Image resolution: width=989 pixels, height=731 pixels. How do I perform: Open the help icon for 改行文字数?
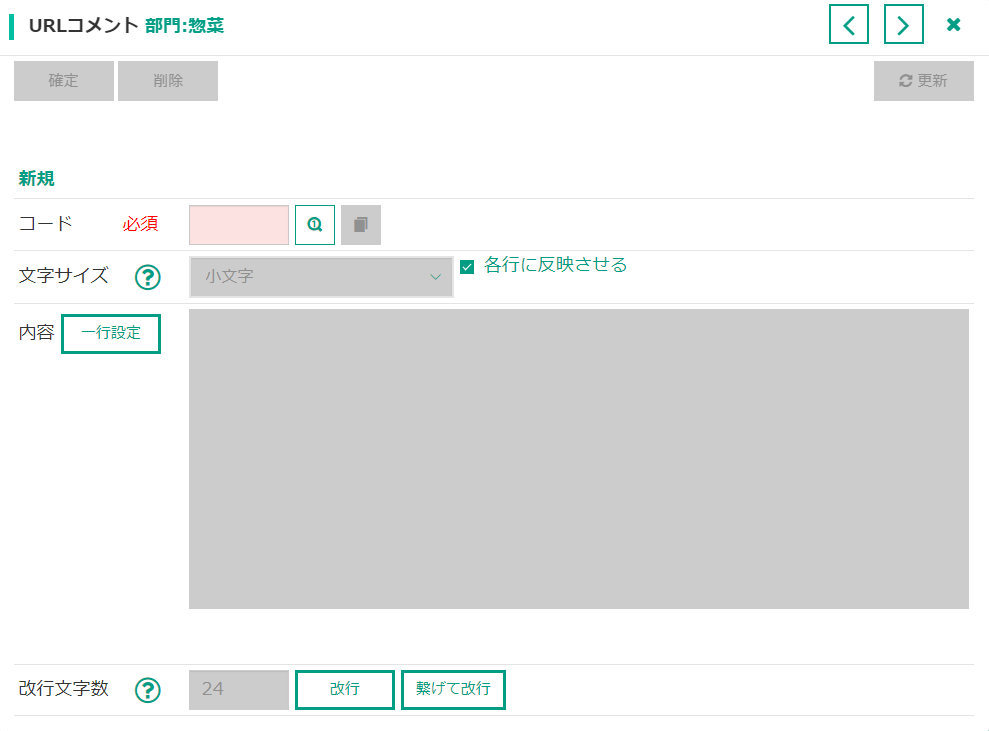click(x=148, y=690)
